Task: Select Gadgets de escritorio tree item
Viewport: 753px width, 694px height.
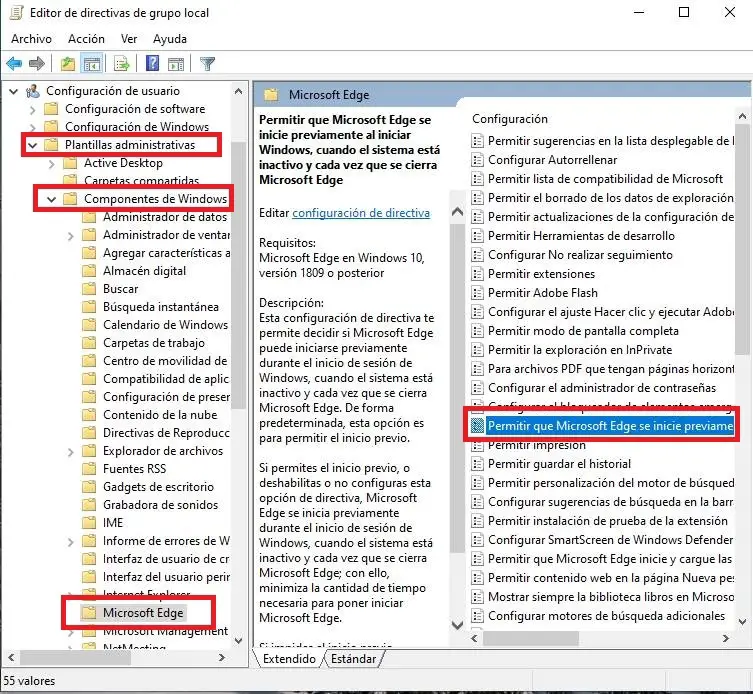Action: (x=158, y=487)
